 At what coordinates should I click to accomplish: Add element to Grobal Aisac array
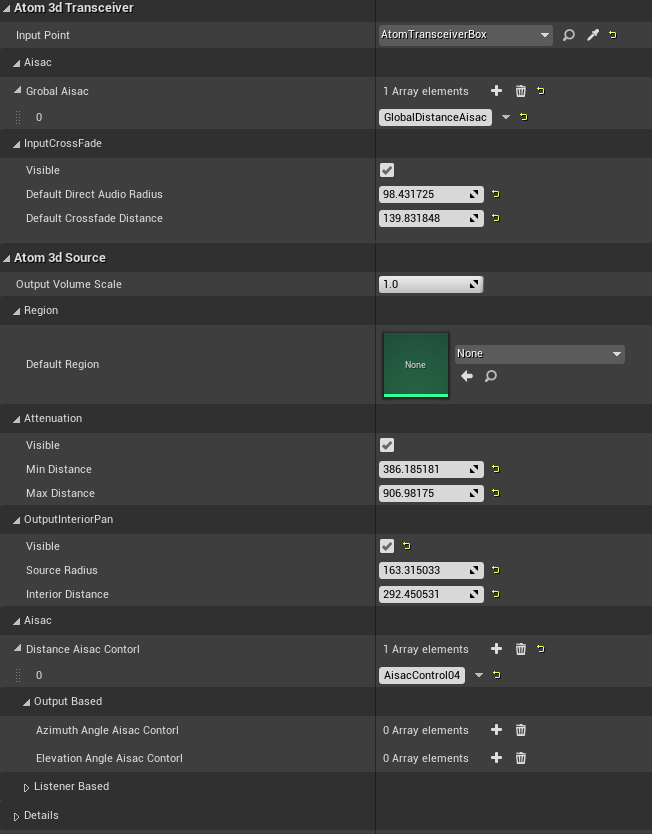tap(496, 91)
